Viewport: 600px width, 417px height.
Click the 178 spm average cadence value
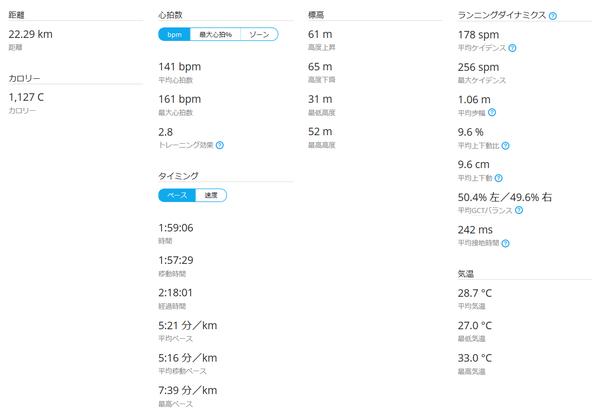[478, 35]
